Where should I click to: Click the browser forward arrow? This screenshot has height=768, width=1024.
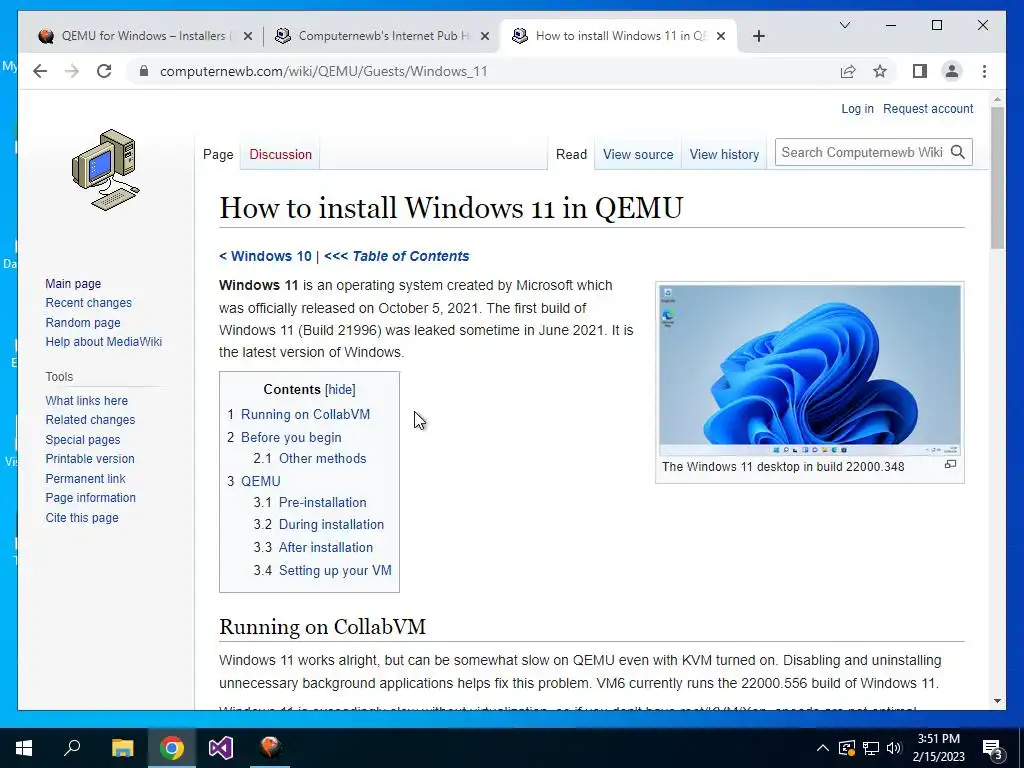click(72, 71)
